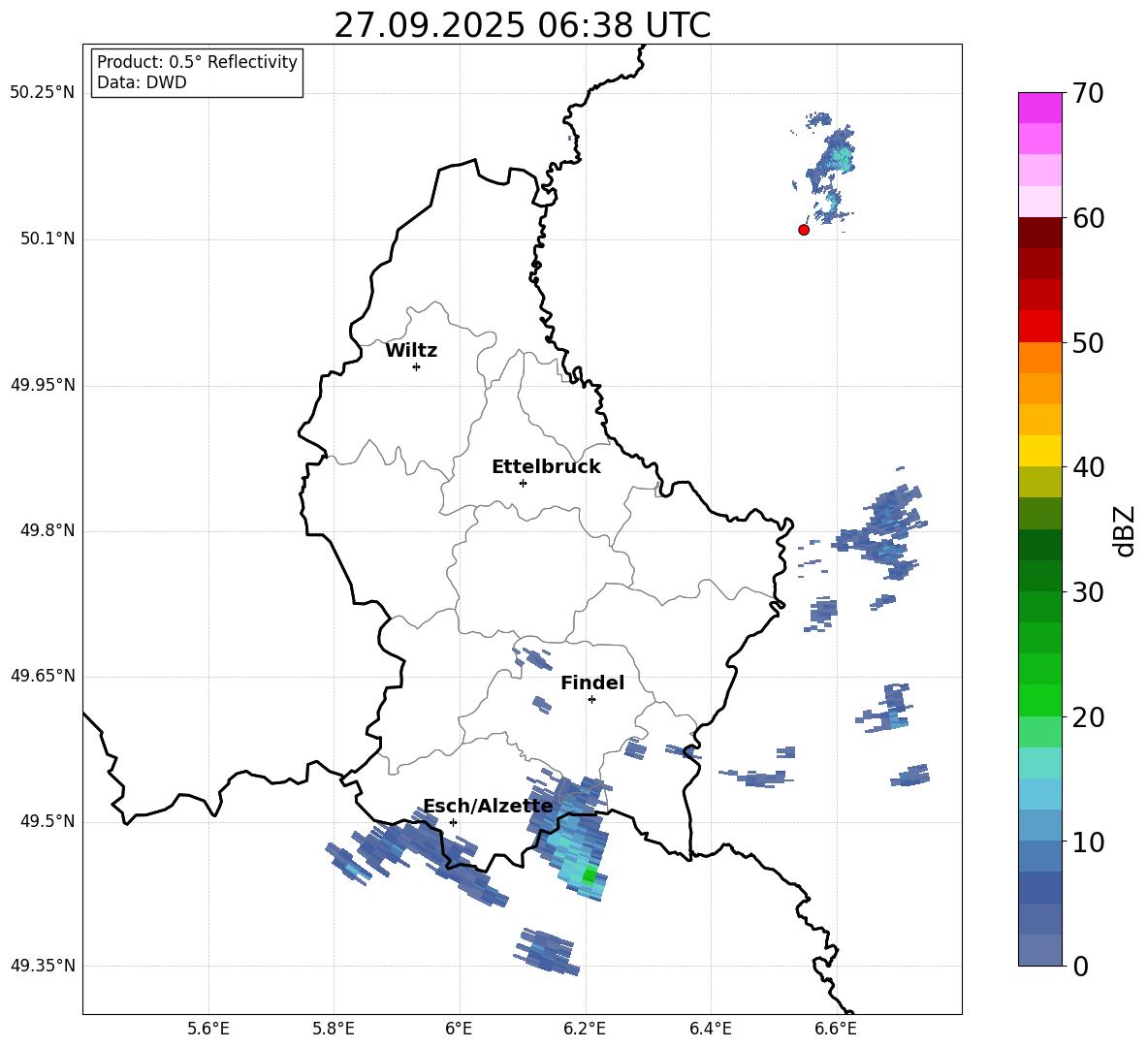1148x1048 pixels.
Task: Click the colorbar tick label 70
Action: 1089,94
